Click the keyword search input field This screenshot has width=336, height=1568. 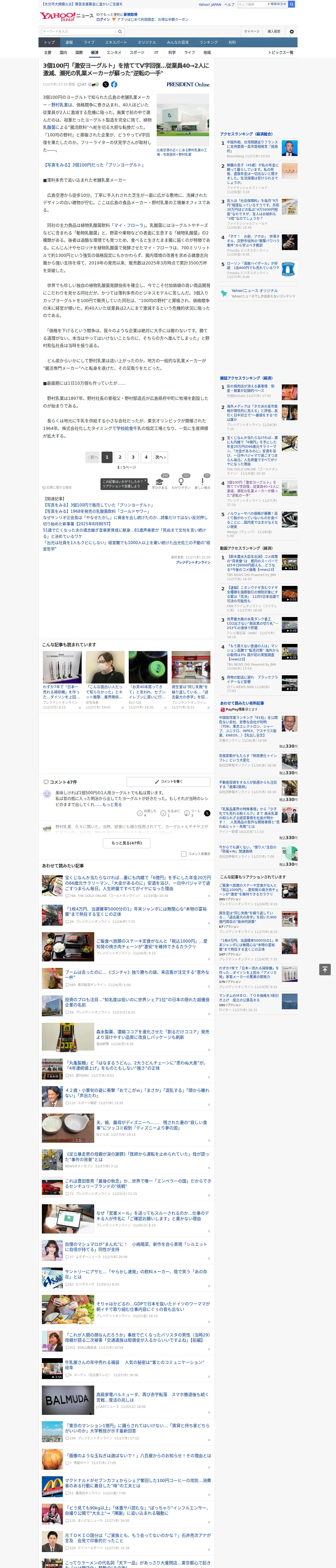pyautogui.click(x=79, y=31)
